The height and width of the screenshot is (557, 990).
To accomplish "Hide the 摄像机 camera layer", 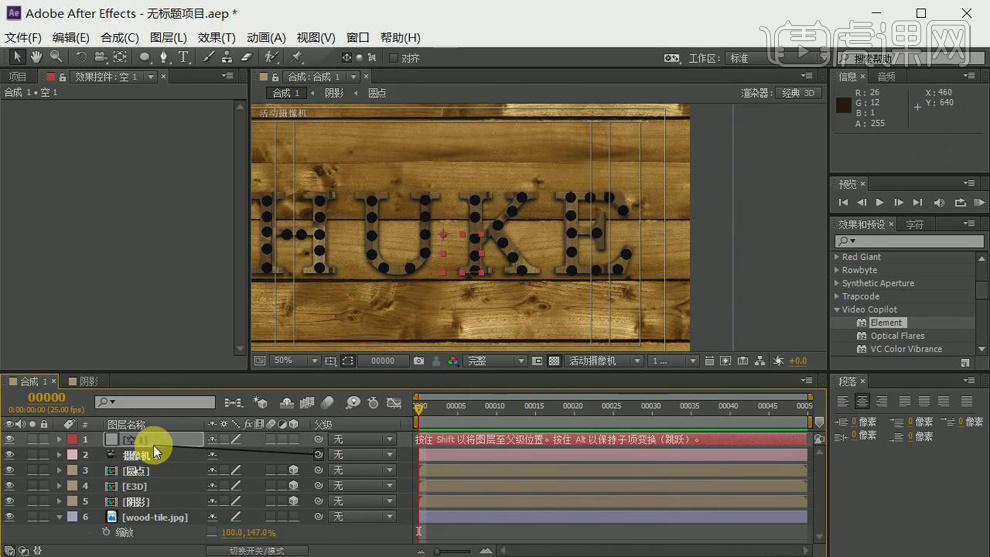I will pos(9,455).
